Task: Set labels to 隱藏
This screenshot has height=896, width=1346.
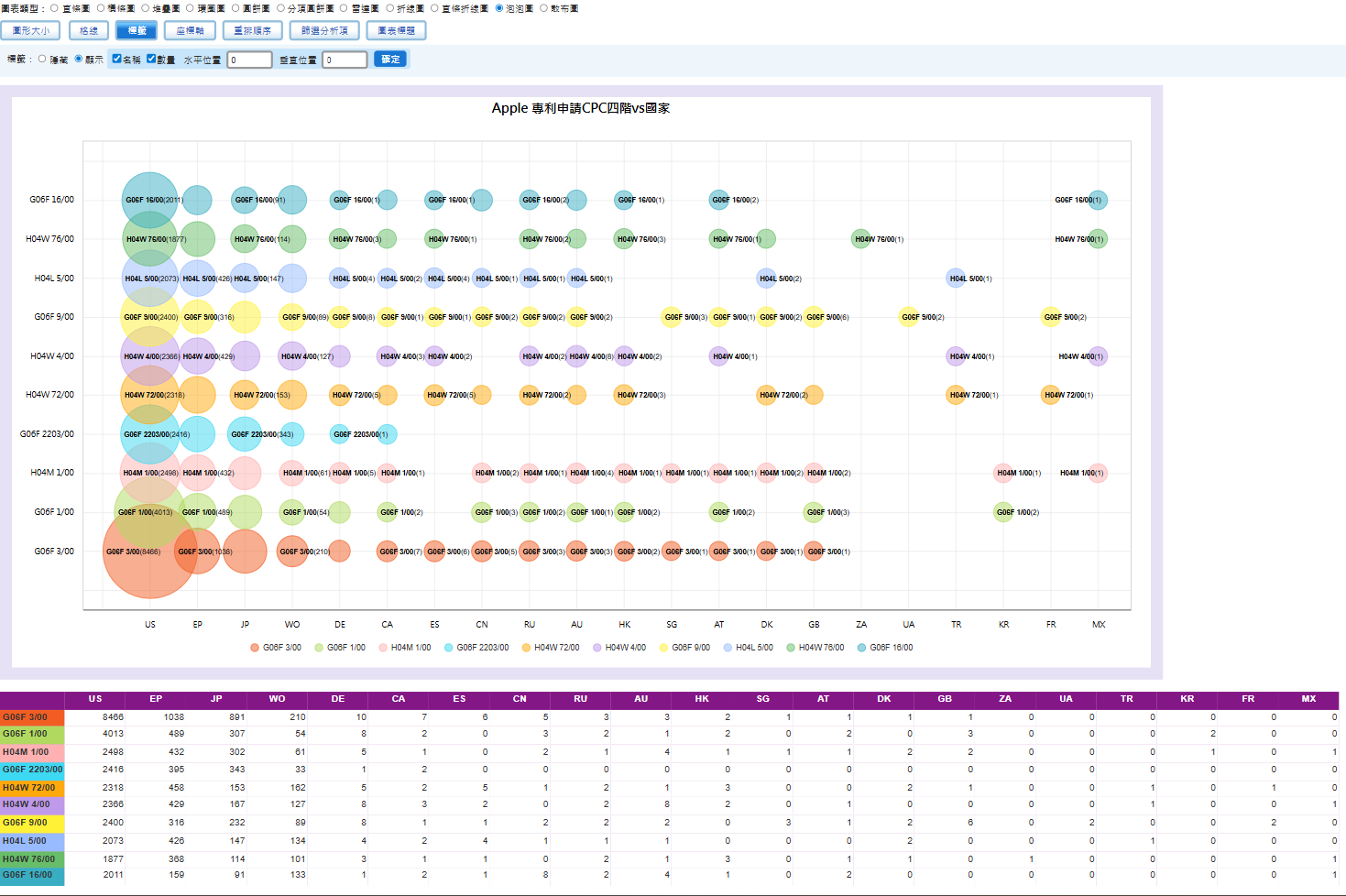Action: point(42,59)
